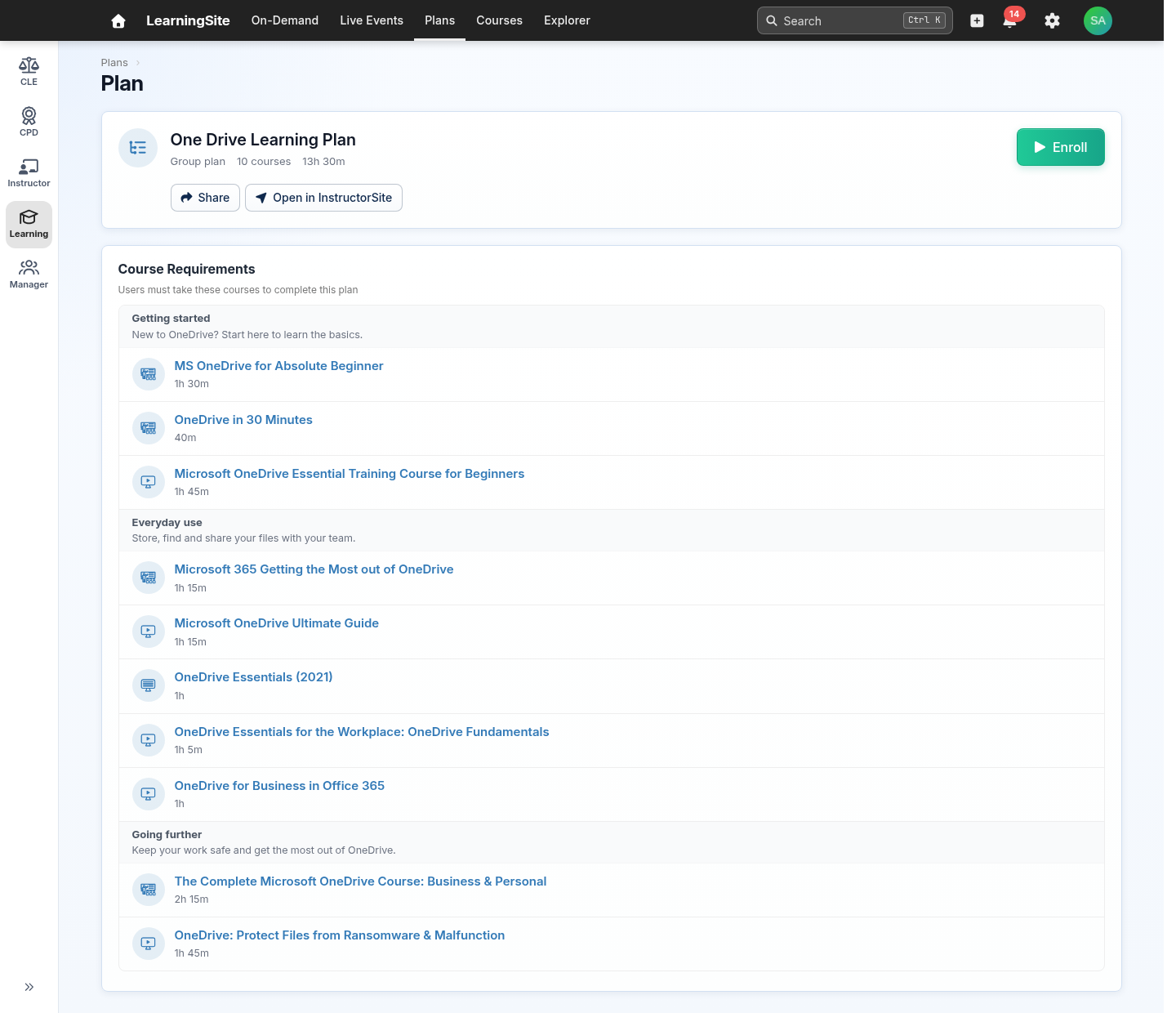Image resolution: width=1176 pixels, height=1013 pixels.
Task: Enroll in the One Drive Learning Plan
Action: pos(1060,147)
